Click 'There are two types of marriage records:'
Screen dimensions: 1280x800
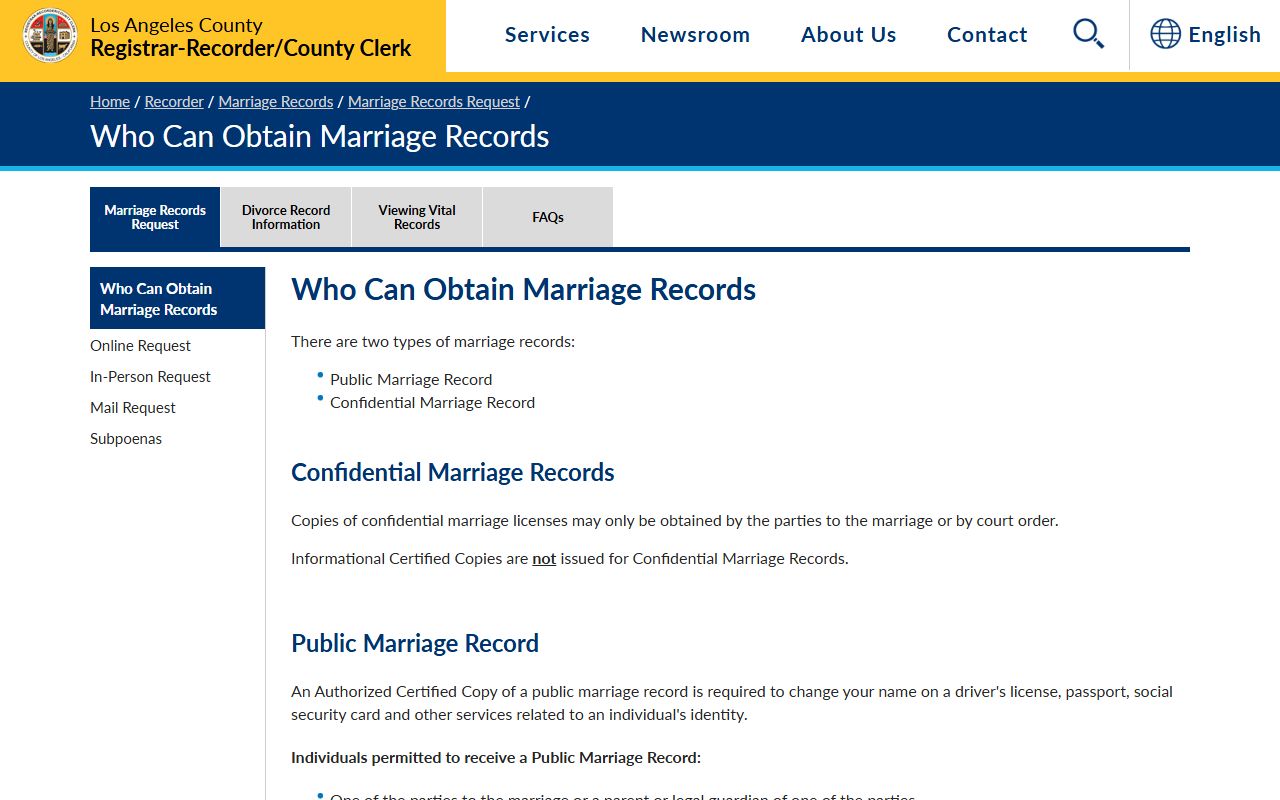(433, 341)
